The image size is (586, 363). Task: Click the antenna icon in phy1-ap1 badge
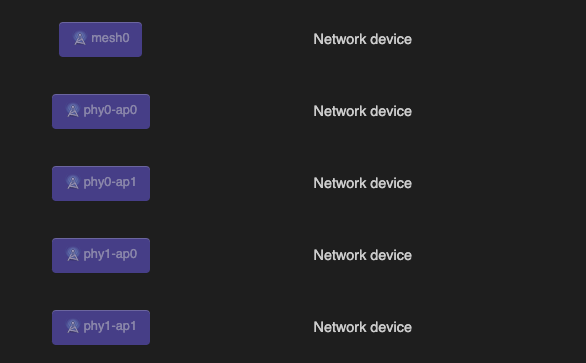(x=73, y=326)
